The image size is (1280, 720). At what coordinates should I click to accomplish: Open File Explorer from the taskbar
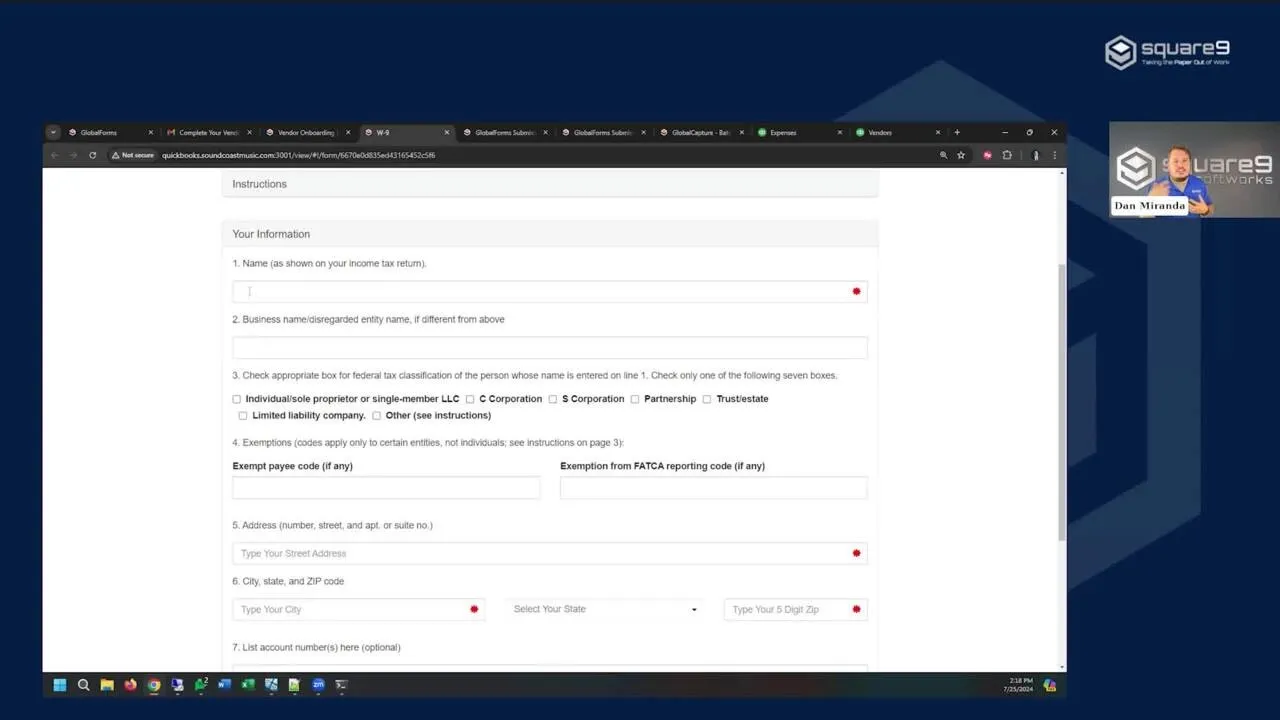pos(107,685)
